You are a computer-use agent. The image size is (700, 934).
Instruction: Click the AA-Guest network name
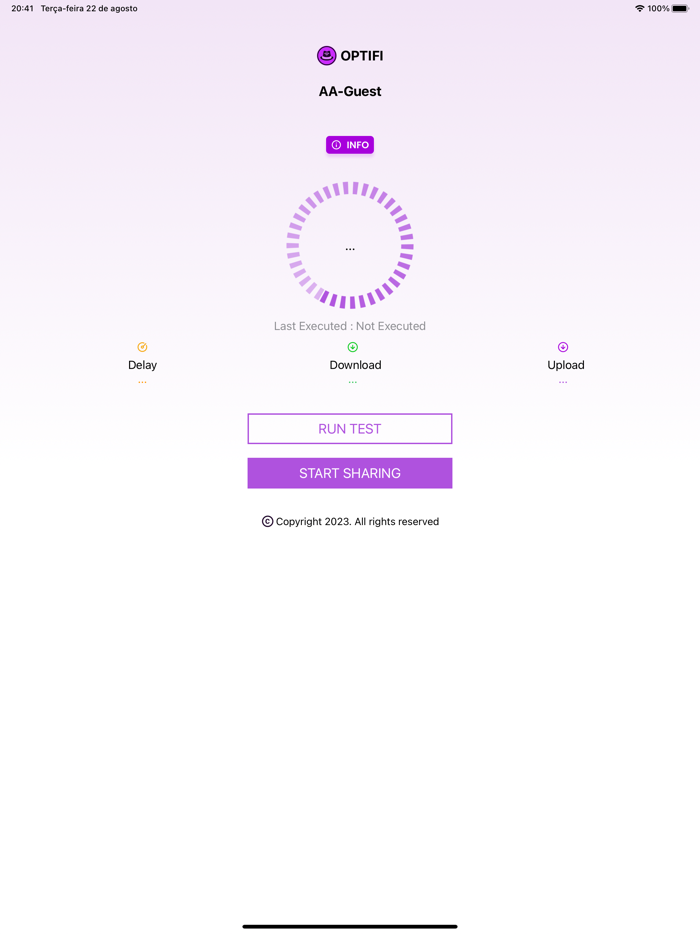[350, 91]
